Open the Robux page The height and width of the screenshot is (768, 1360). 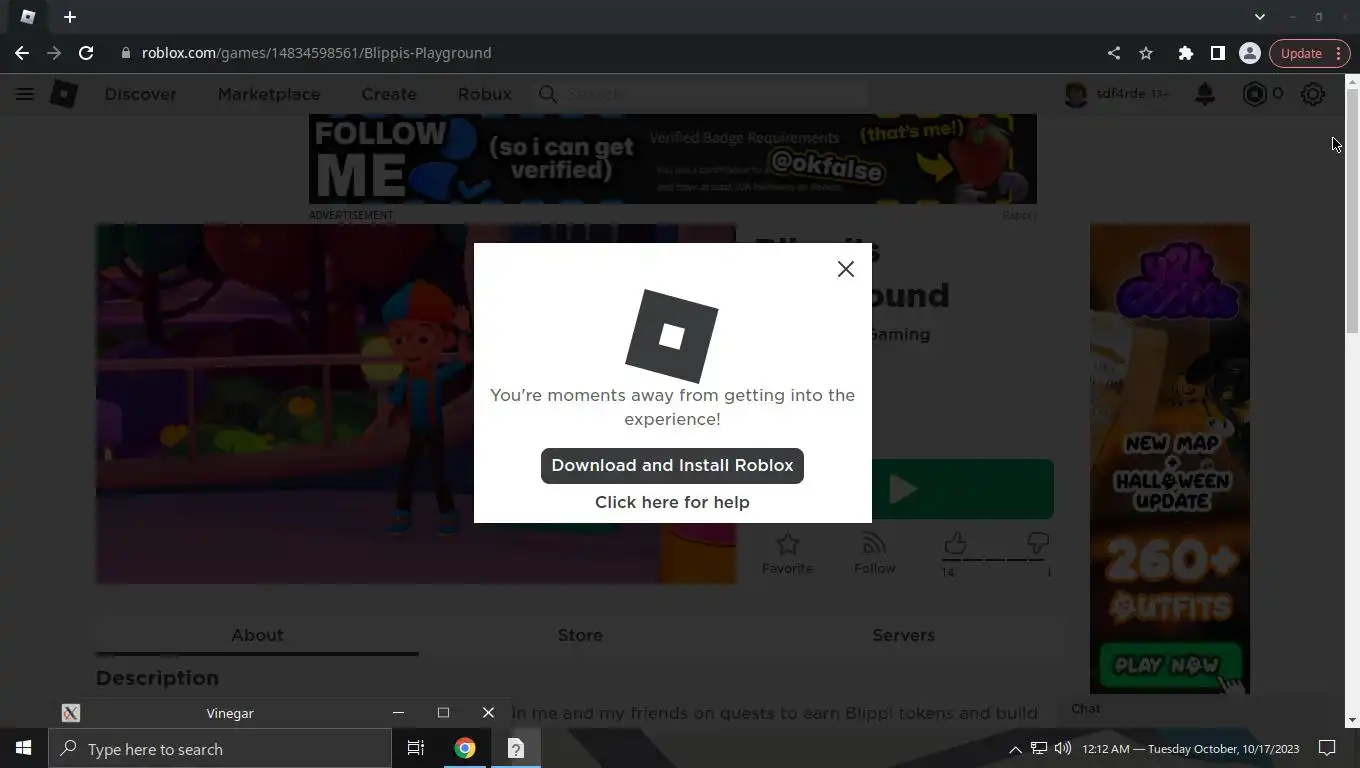coord(484,94)
